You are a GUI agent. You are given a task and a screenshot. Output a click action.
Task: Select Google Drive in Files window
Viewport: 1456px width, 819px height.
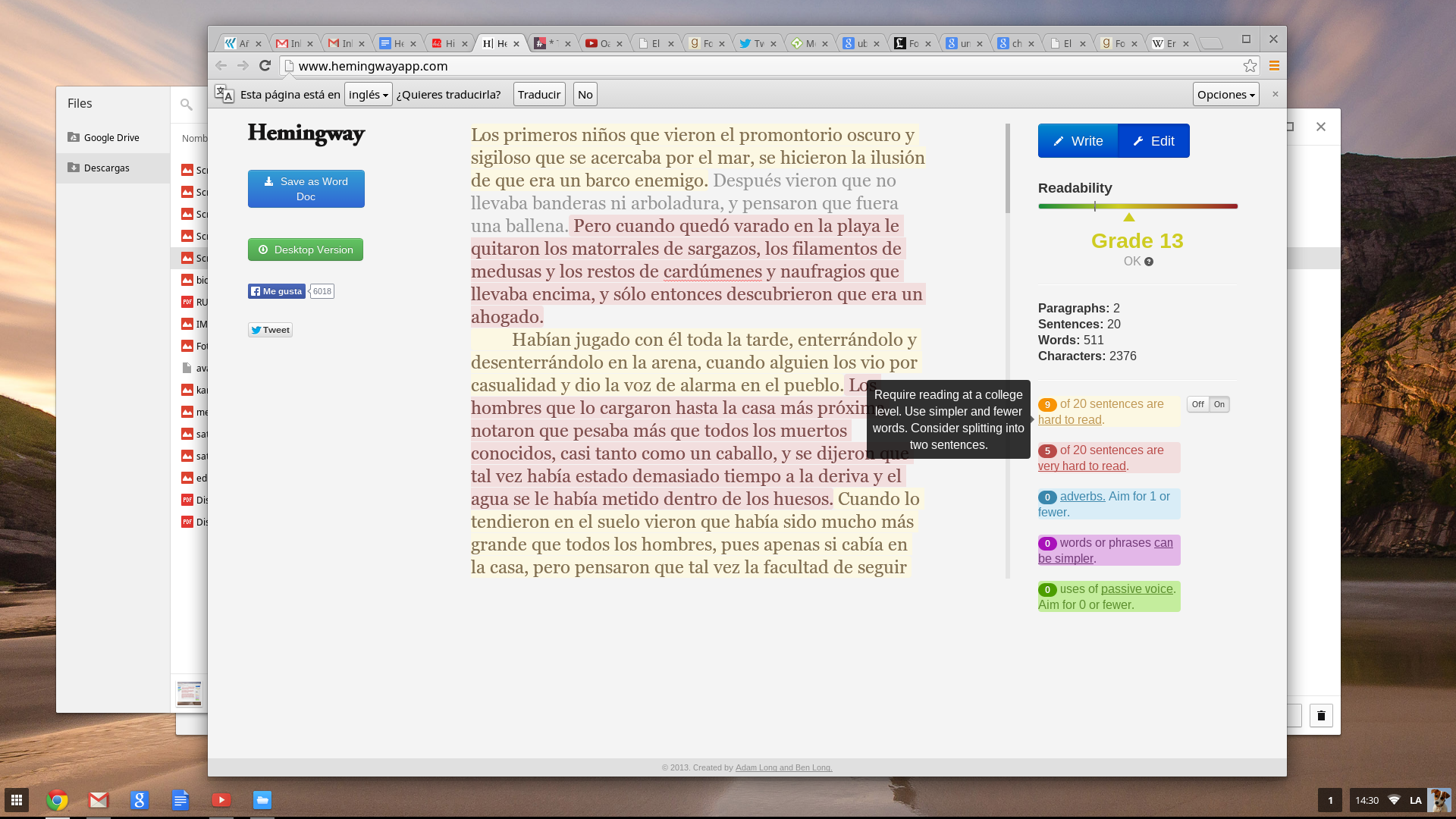pyautogui.click(x=113, y=137)
